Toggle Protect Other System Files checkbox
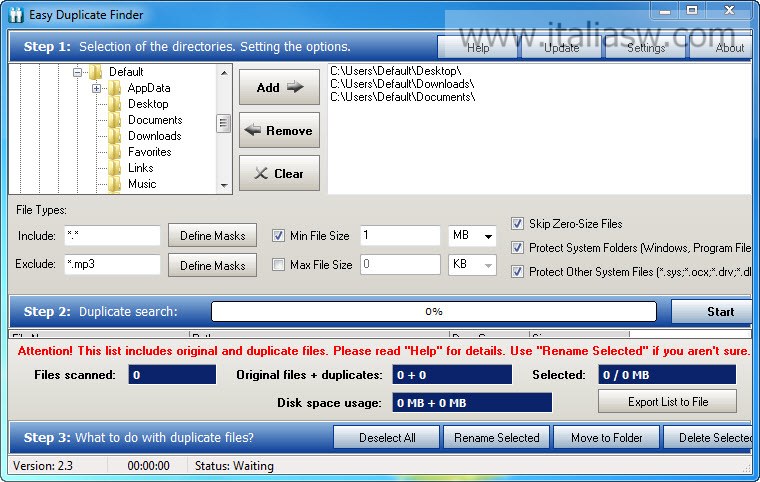760x482 pixels. pyautogui.click(x=517, y=272)
